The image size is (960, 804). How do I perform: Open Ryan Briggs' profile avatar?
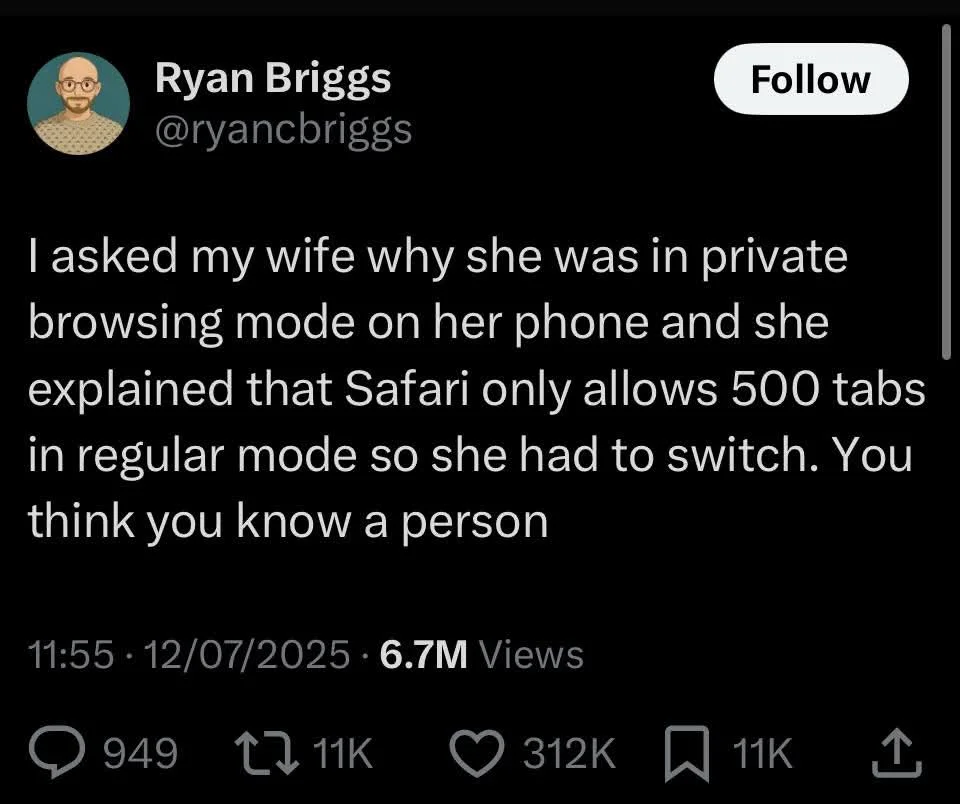[78, 102]
